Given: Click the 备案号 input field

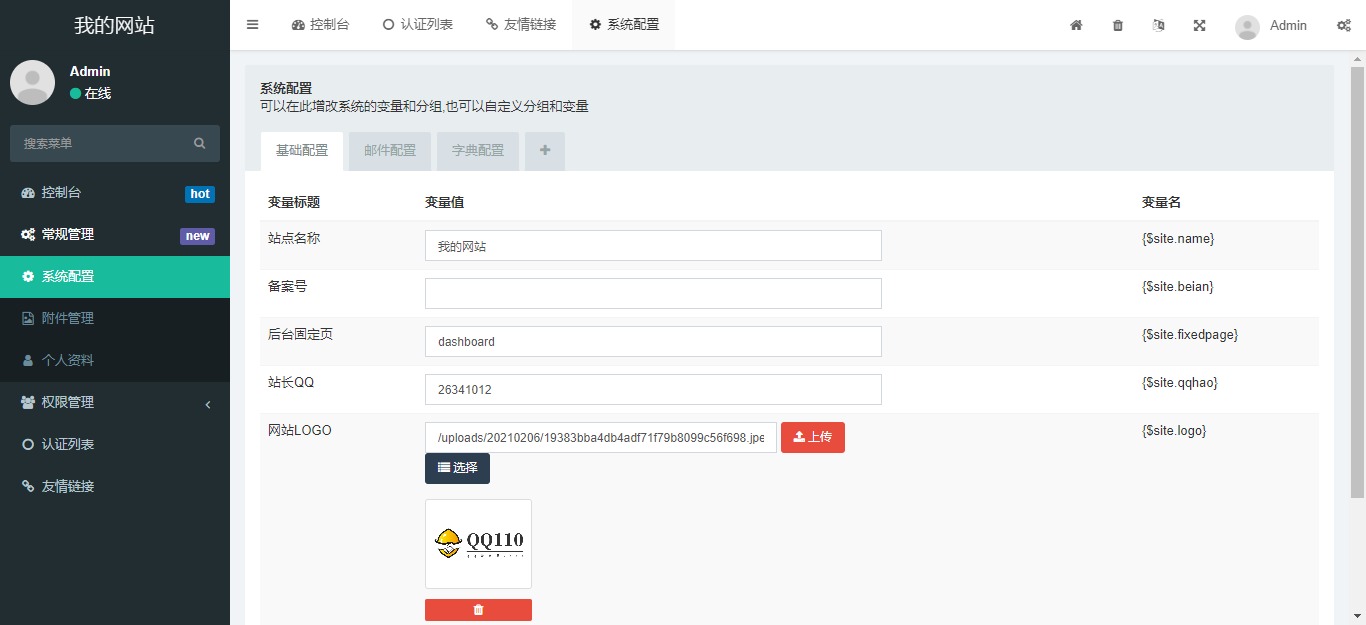Looking at the screenshot, I should coord(653,294).
